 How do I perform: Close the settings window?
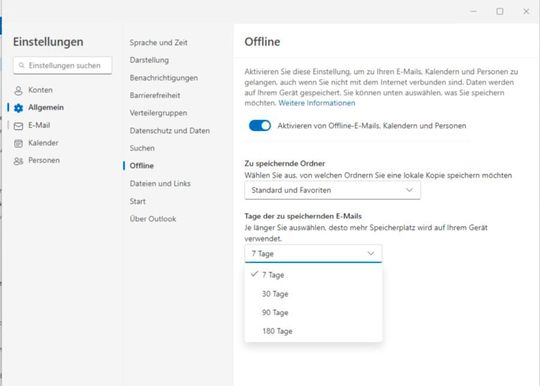(526, 11)
